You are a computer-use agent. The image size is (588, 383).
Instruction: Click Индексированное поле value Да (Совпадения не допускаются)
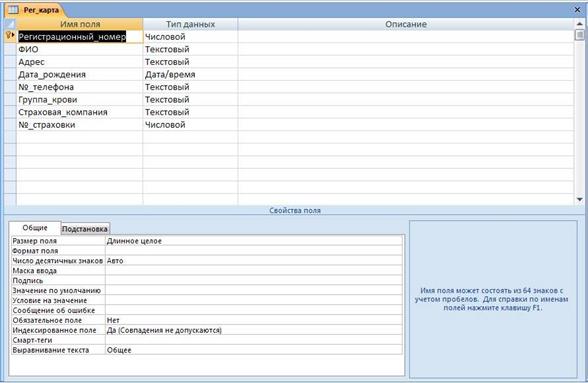pyautogui.click(x=254, y=330)
